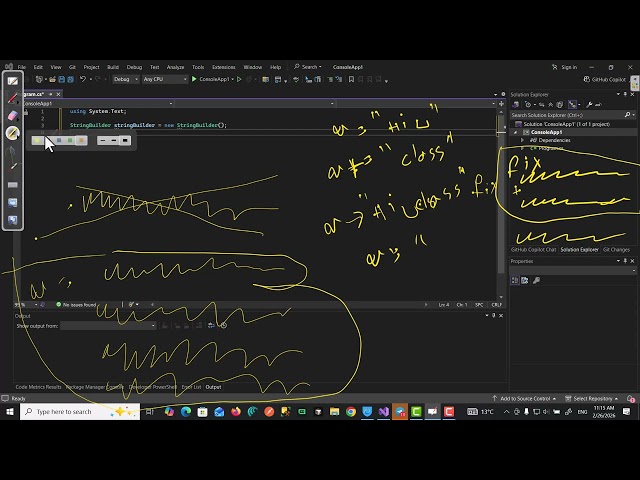This screenshot has height=480, width=640.
Task: Click the Undo toolbar icon
Action: (83, 79)
